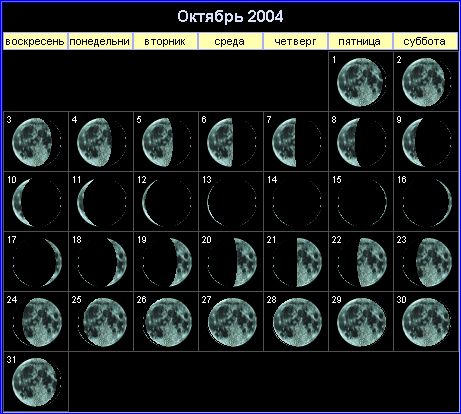Viewport: 461px width, 414px height.
Task: Click the thin crescent moon on day 12
Action: click(167, 202)
